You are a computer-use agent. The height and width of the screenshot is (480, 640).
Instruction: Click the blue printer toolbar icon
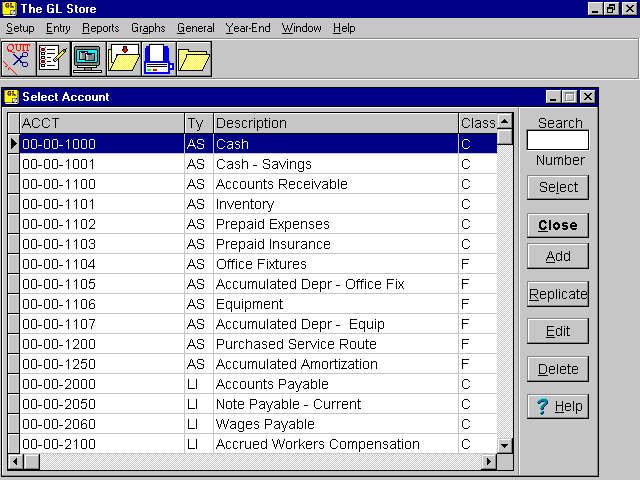click(x=158, y=59)
